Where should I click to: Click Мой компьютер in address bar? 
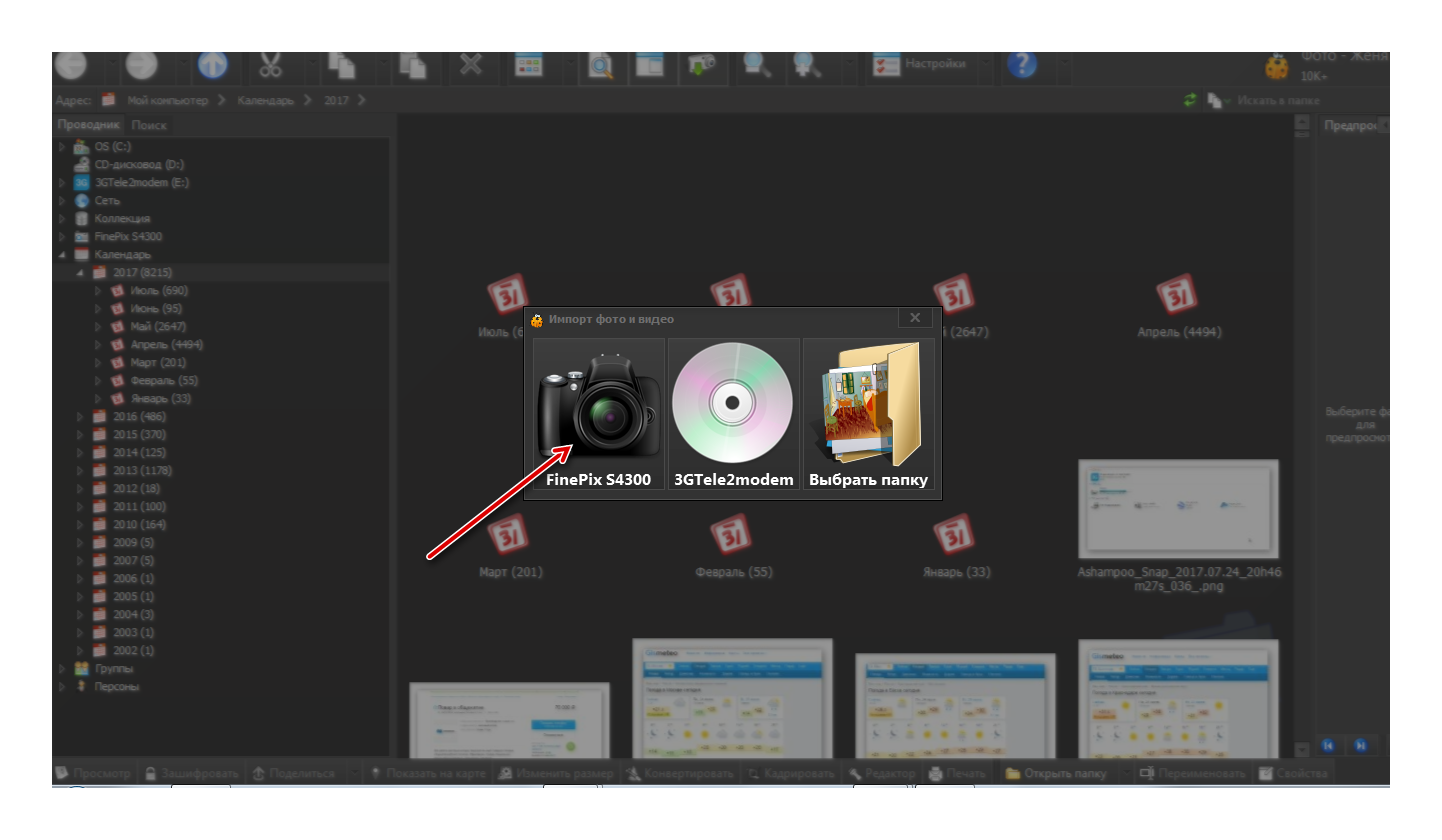(x=167, y=100)
